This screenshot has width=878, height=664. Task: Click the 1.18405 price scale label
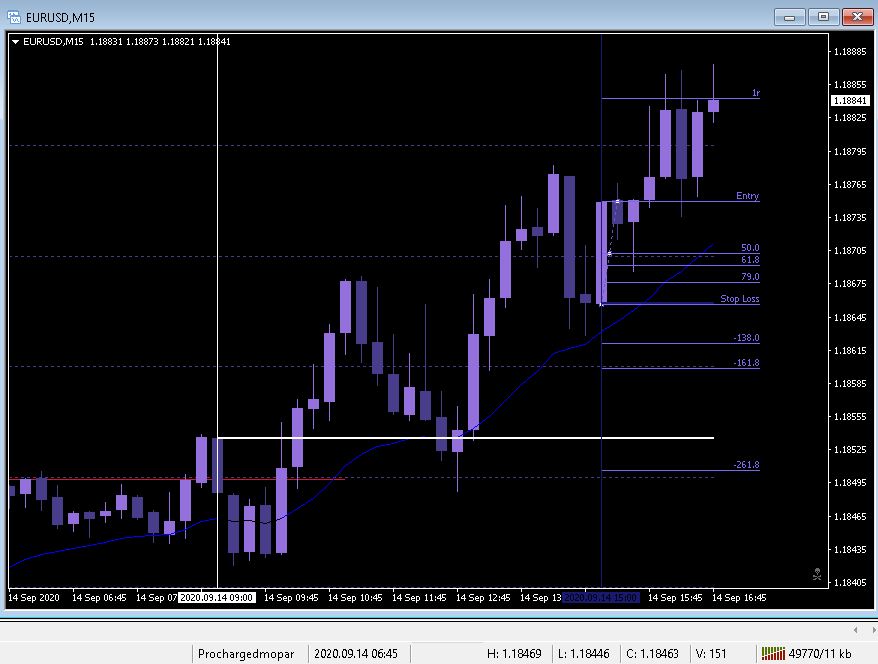850,582
